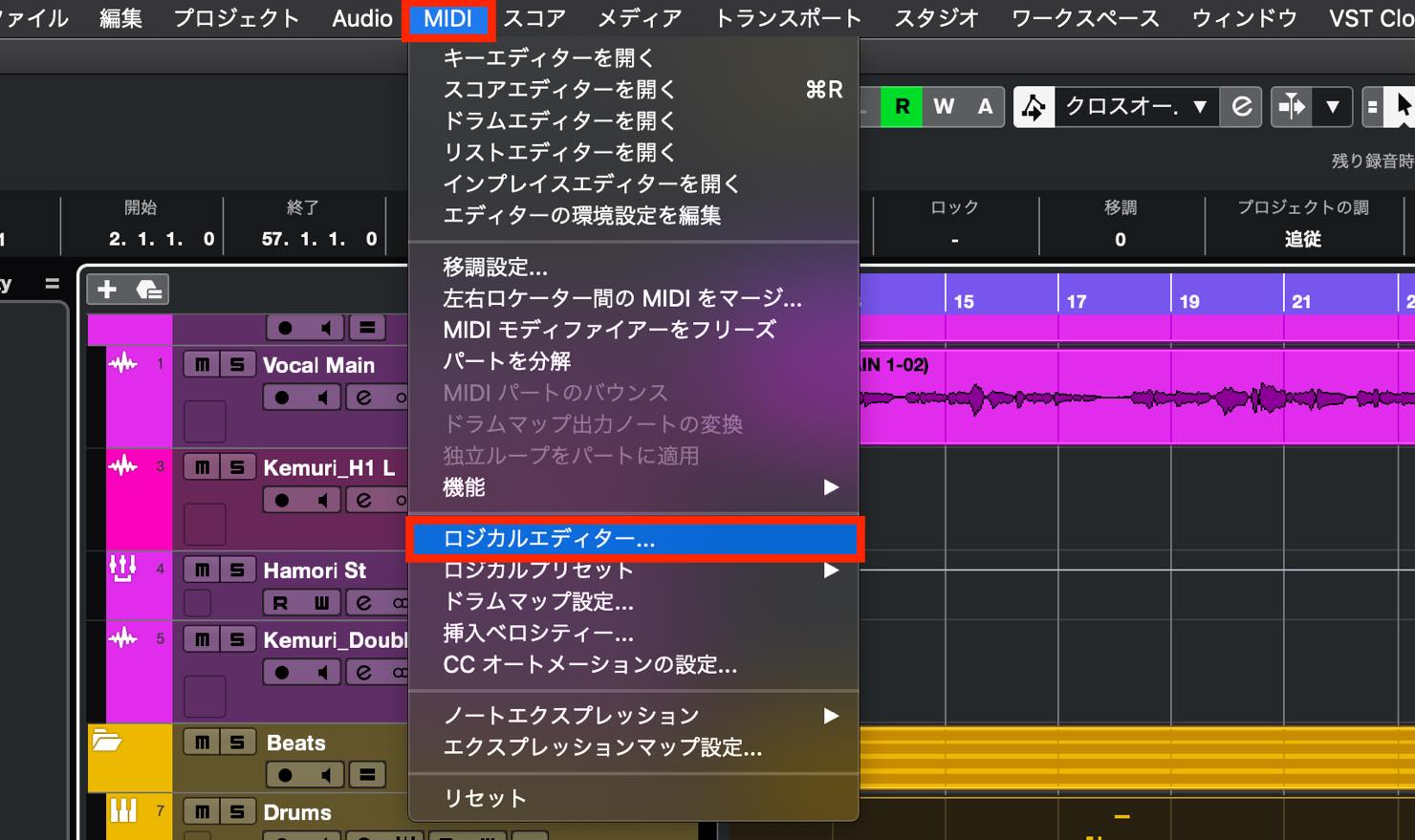Click the equals icon left of Add Track
This screenshot has width=1415, height=840.
click(52, 284)
